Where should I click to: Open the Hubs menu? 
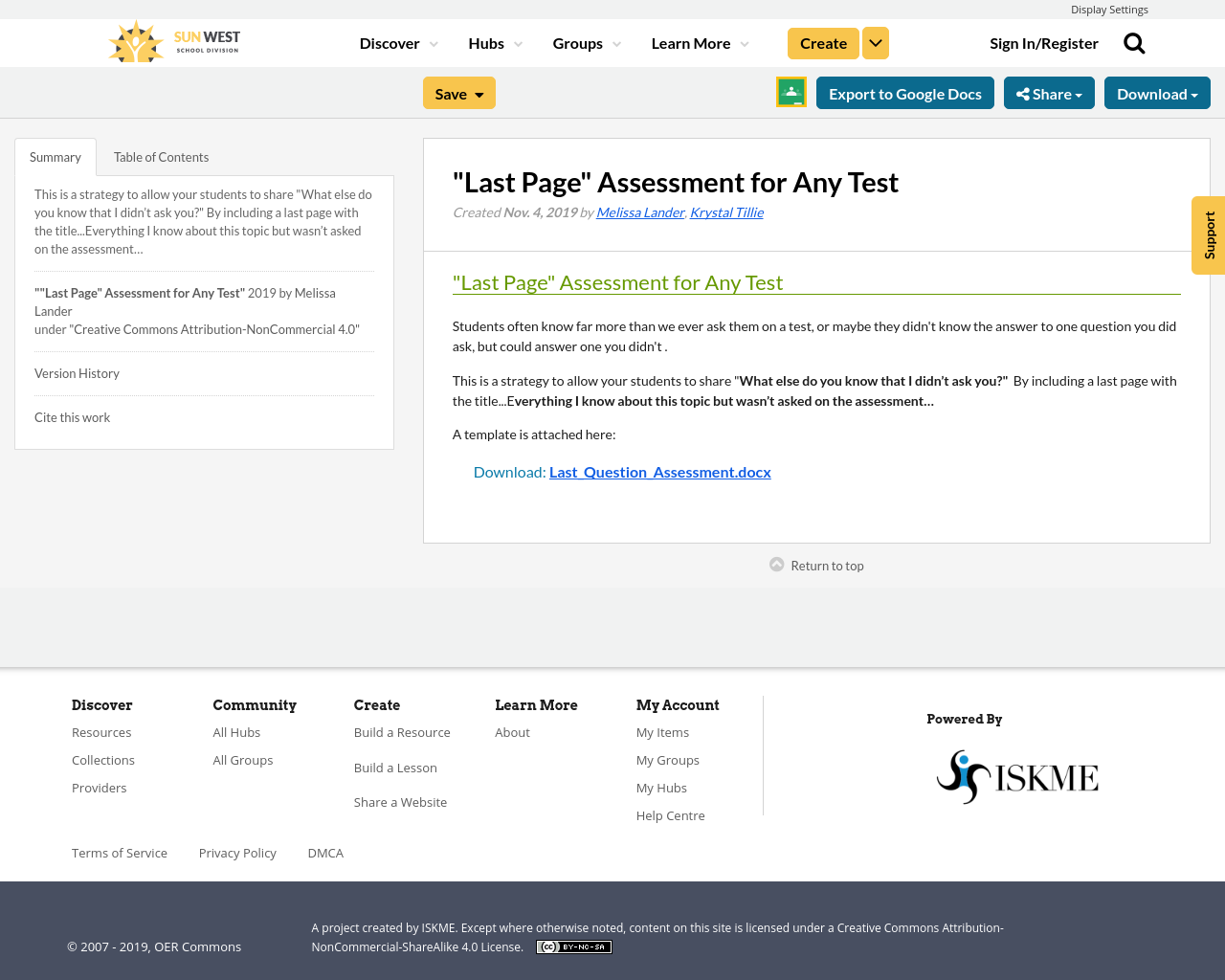coord(494,42)
